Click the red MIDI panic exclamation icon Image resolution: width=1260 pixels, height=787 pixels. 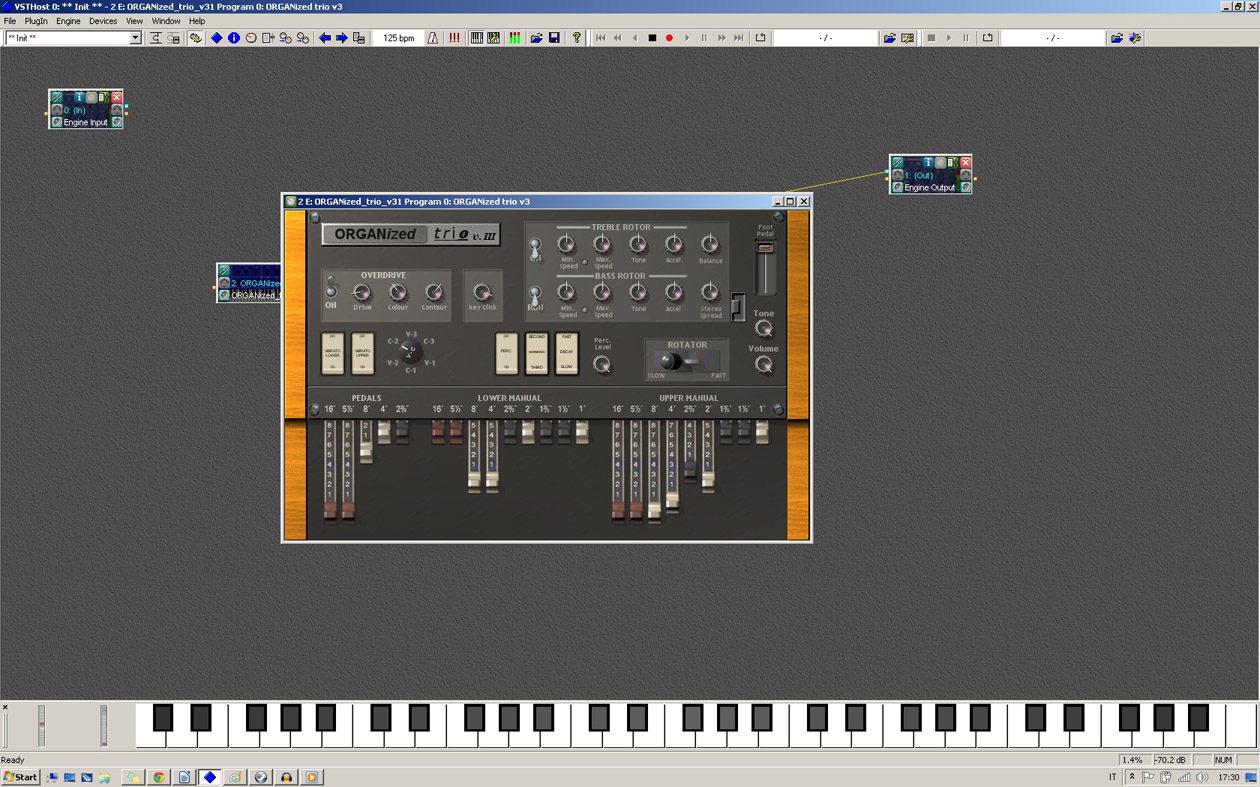(454, 38)
